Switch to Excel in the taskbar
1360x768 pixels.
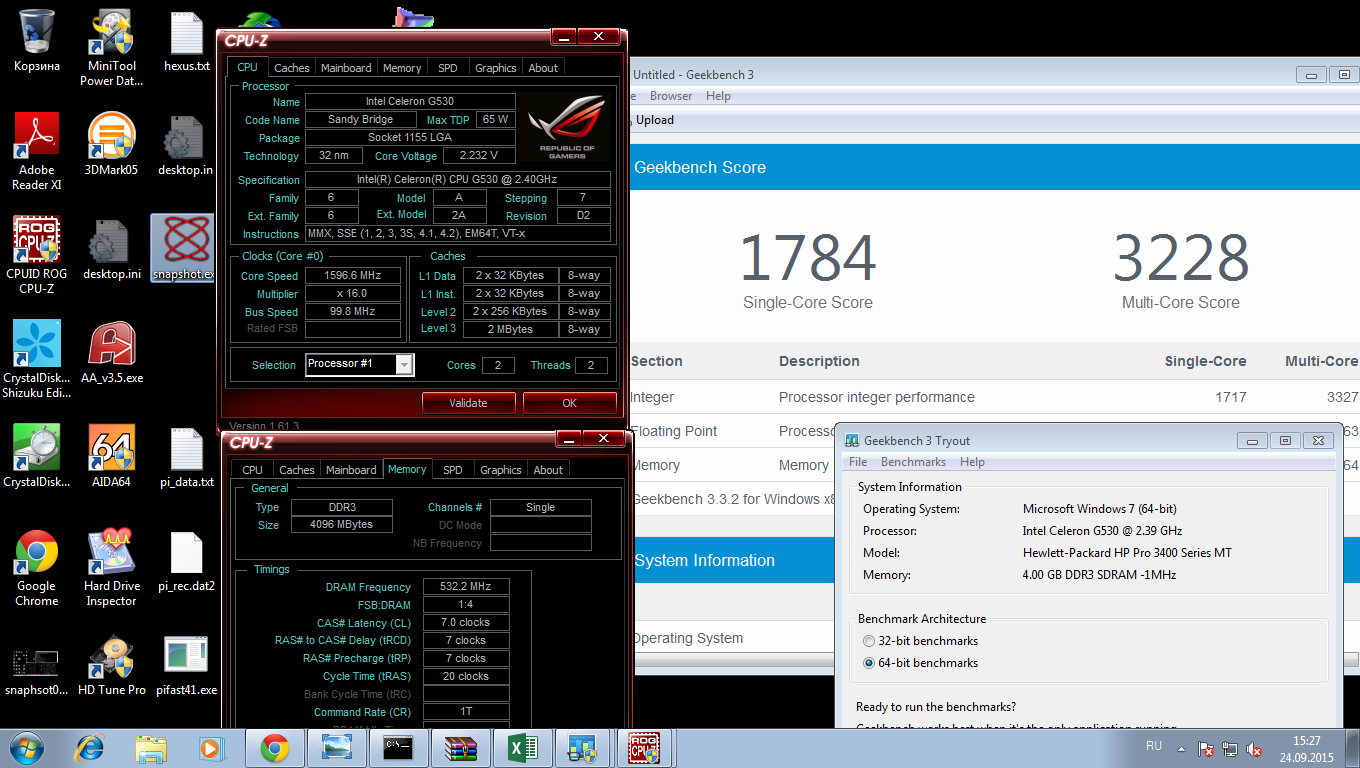[x=521, y=748]
